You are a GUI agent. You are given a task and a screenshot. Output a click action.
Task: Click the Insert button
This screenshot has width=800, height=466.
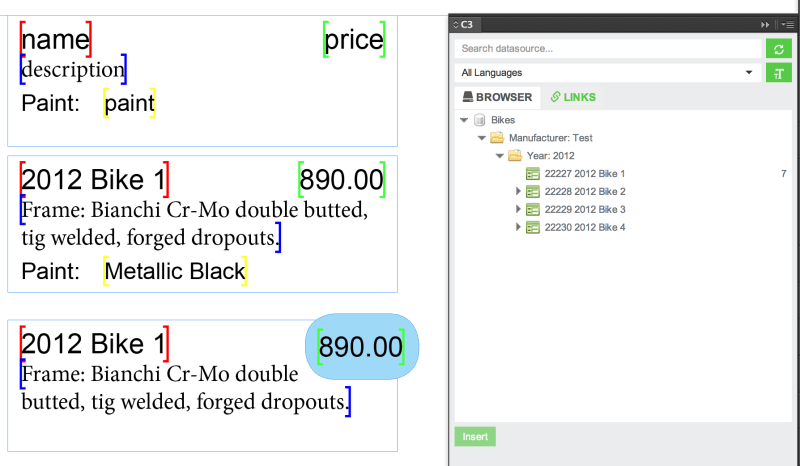(475, 437)
